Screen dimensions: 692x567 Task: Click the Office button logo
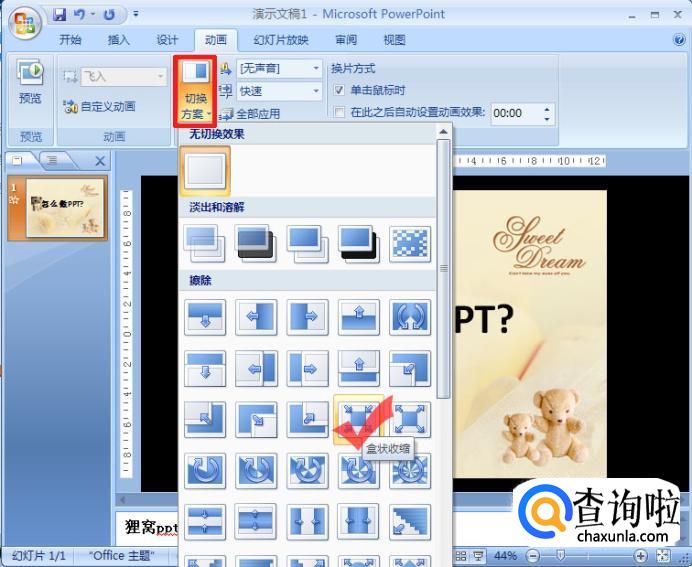25,22
